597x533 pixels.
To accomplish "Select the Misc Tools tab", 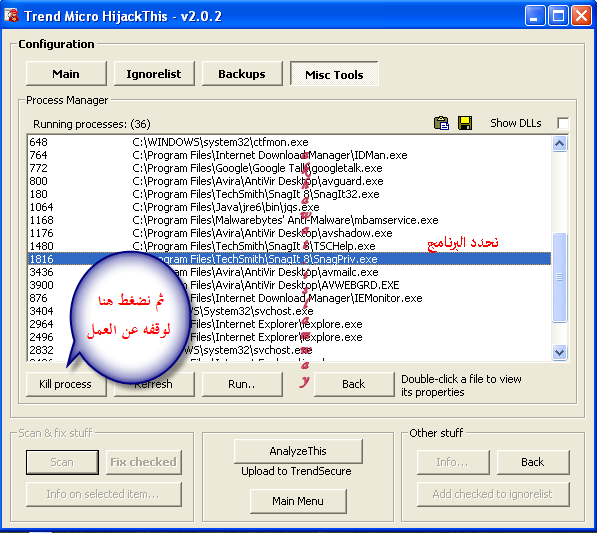I will (x=334, y=74).
